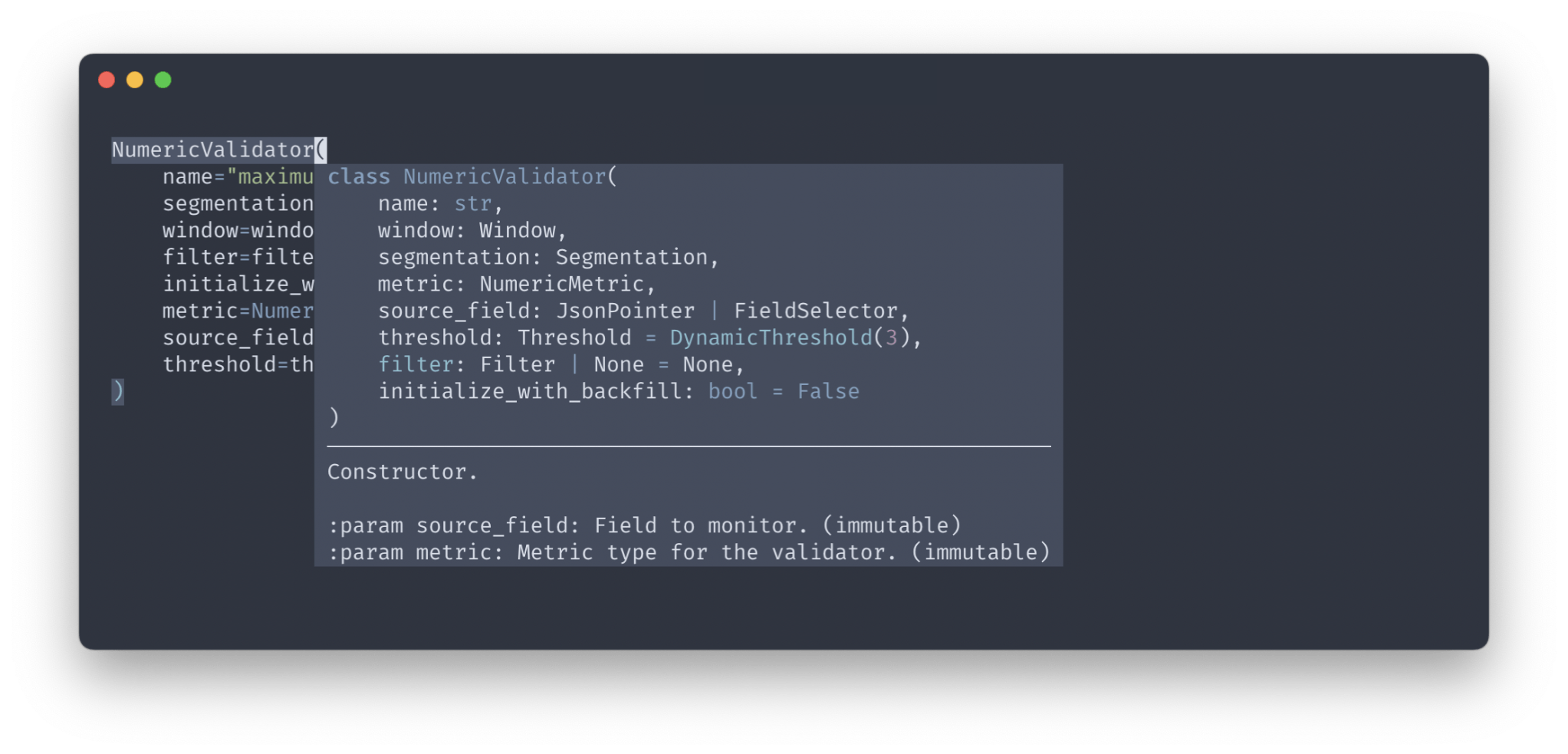Screen dimensions: 1568x754
Task: Click the Segmentation type in the signature
Action: coord(631,258)
